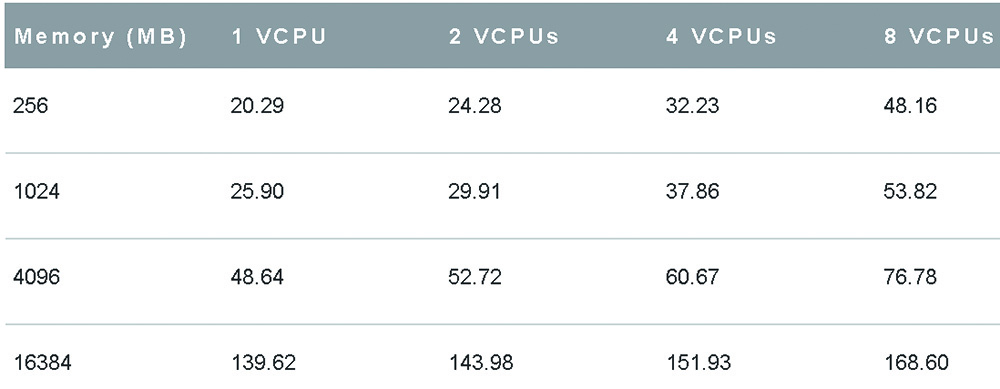1000x389 pixels.
Task: Click the 76.78 value cell
Action: (910, 277)
